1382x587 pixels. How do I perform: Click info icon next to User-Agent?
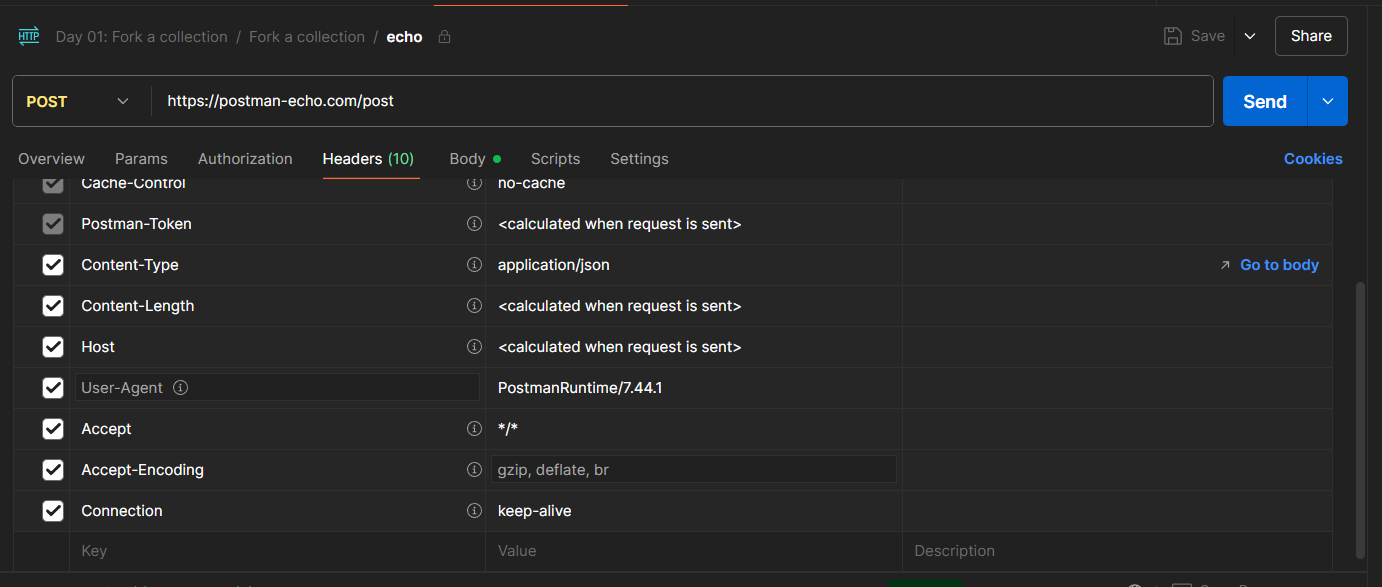click(x=181, y=388)
